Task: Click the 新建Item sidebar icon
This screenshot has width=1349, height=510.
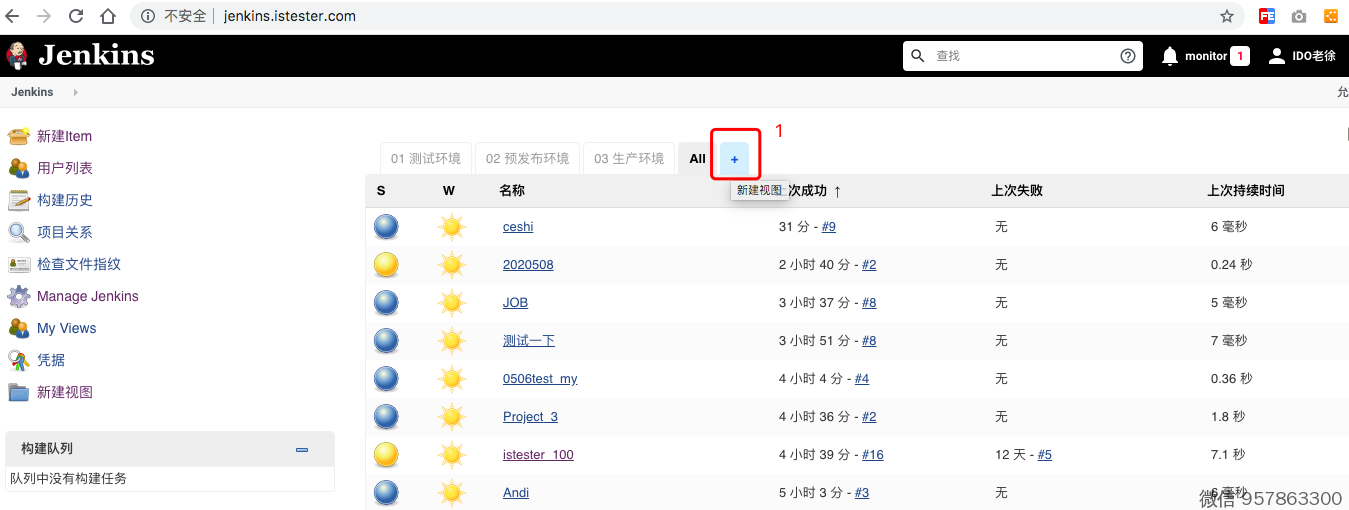Action: point(19,136)
